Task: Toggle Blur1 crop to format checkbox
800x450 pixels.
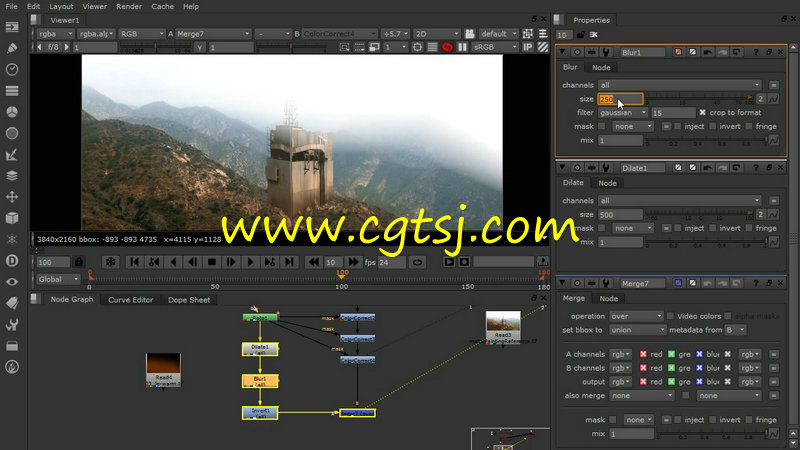Action: [x=703, y=112]
